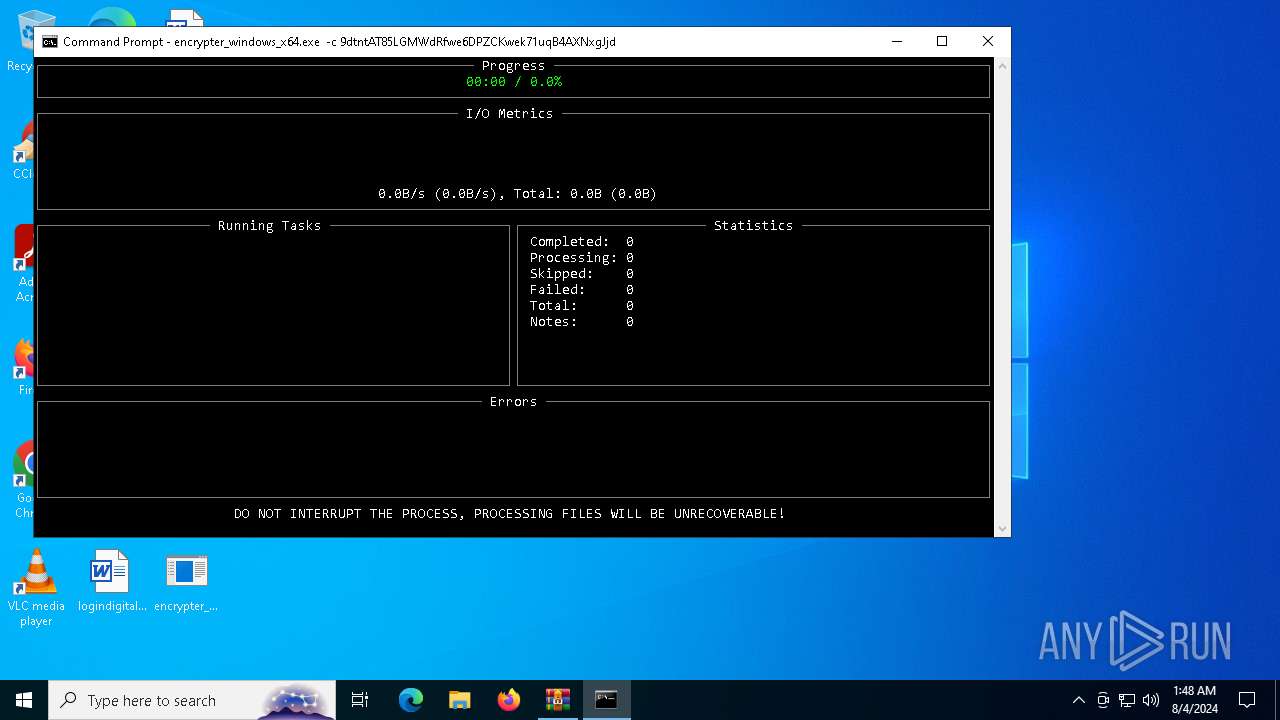Open File Explorer from the taskbar
This screenshot has height=720, width=1280.
coord(460,700)
